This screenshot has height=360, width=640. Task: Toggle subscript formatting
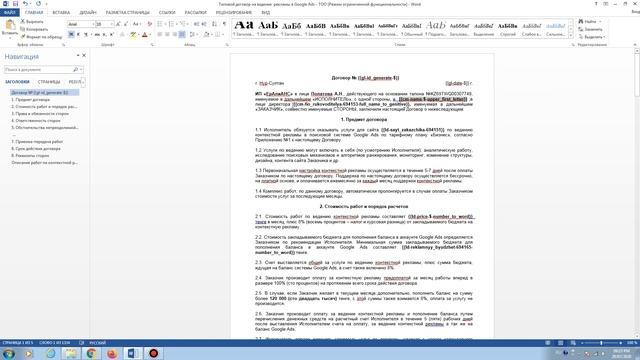(104, 35)
